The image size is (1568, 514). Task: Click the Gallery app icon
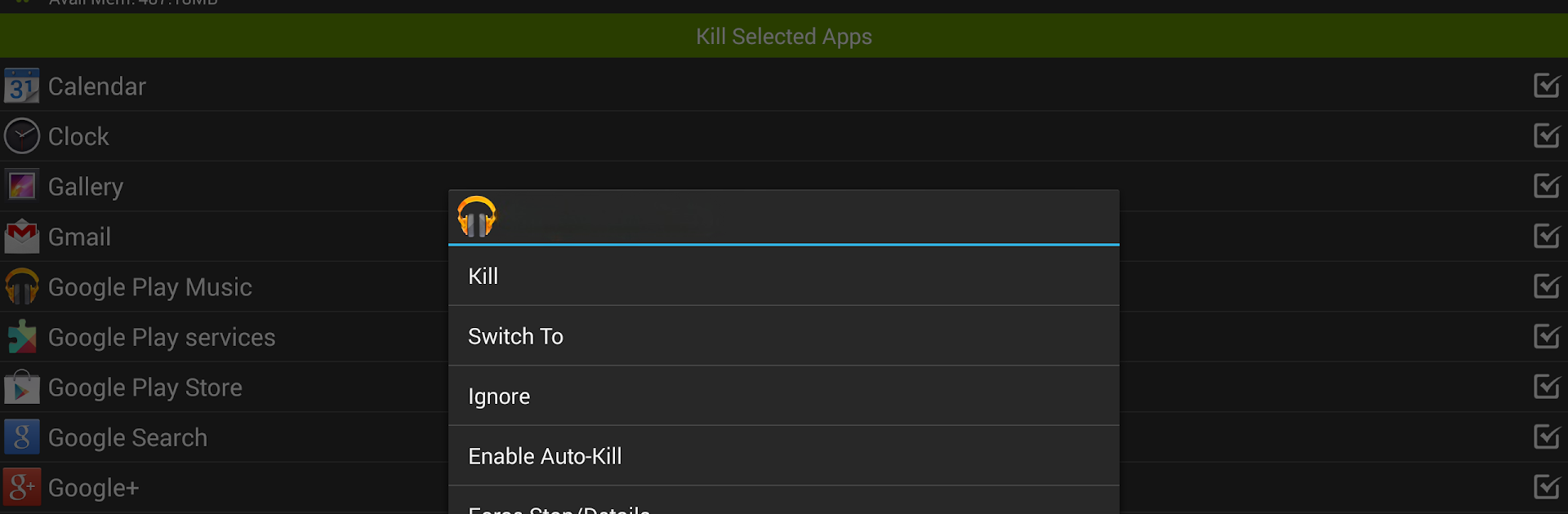click(21, 186)
